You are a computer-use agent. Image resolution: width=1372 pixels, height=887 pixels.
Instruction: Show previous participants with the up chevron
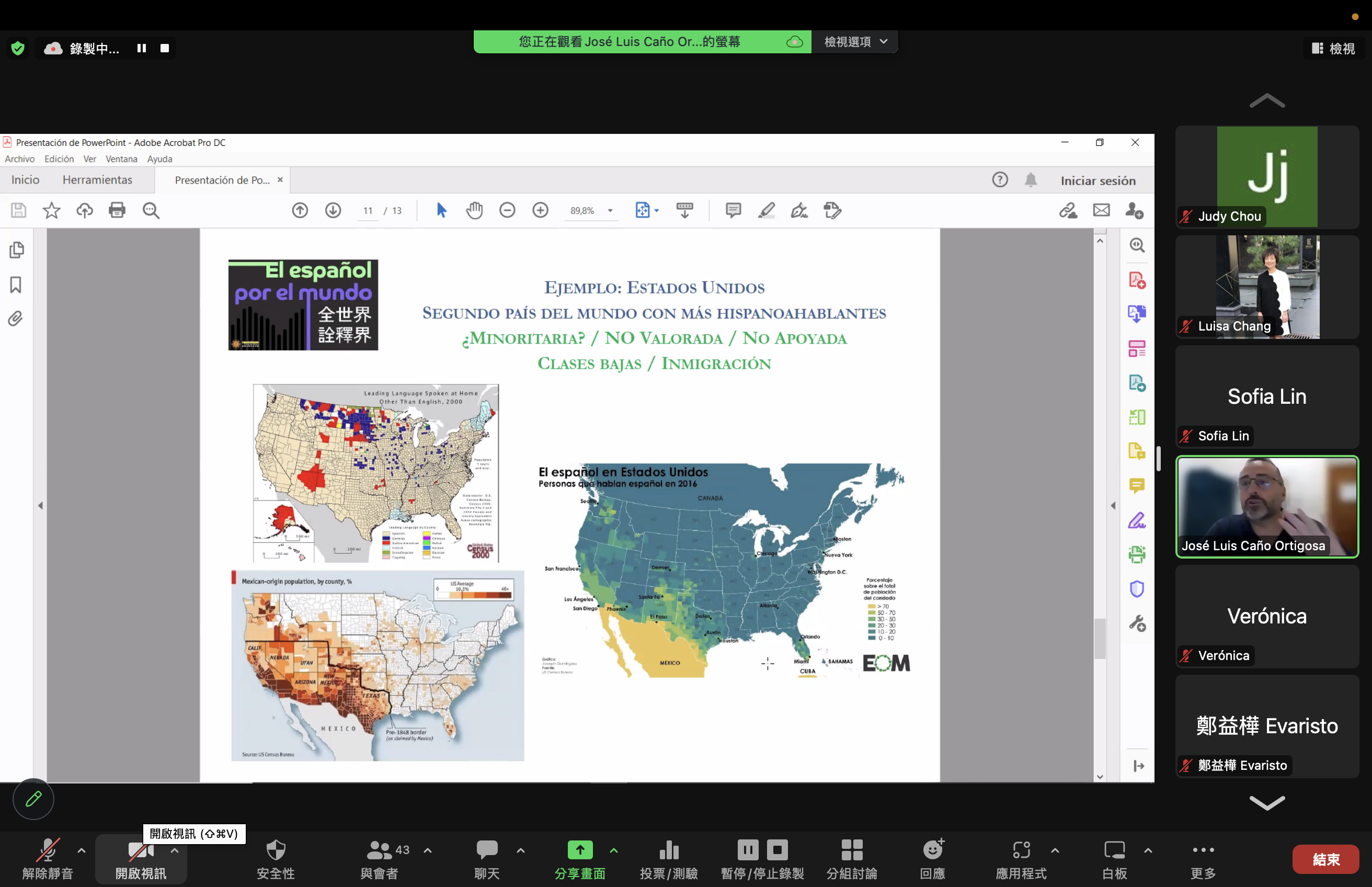coord(1266,101)
